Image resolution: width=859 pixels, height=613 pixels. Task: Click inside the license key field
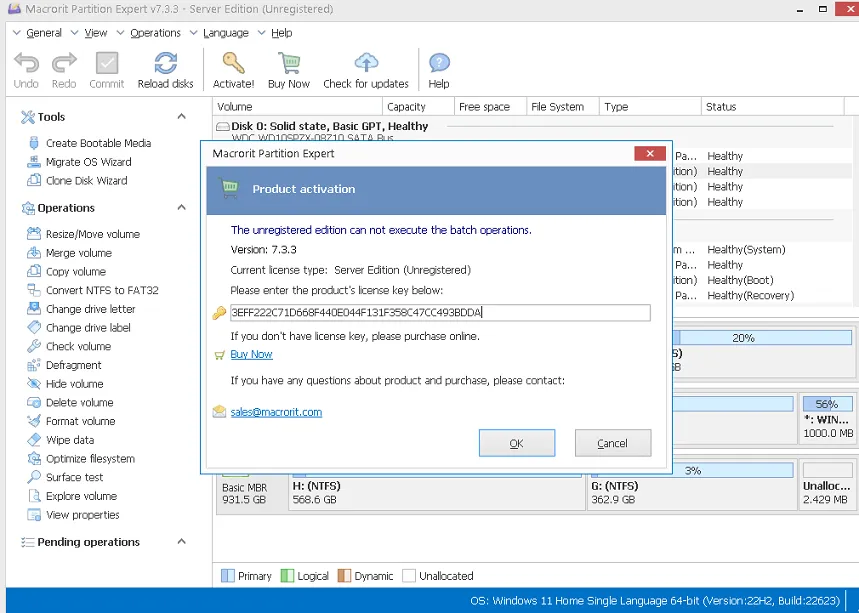pos(440,313)
